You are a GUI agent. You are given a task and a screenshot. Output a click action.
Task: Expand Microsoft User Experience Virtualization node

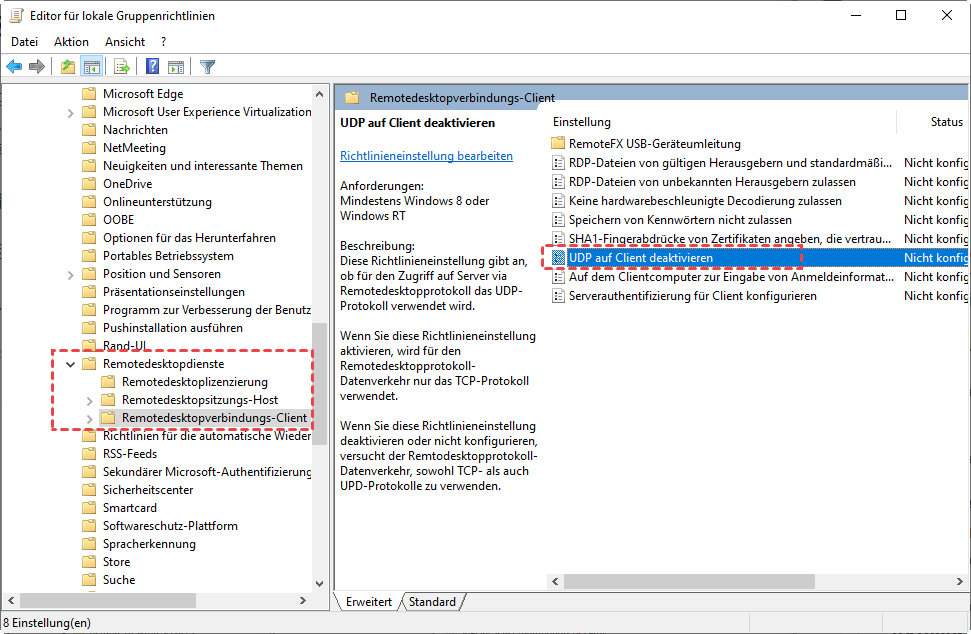[x=71, y=112]
